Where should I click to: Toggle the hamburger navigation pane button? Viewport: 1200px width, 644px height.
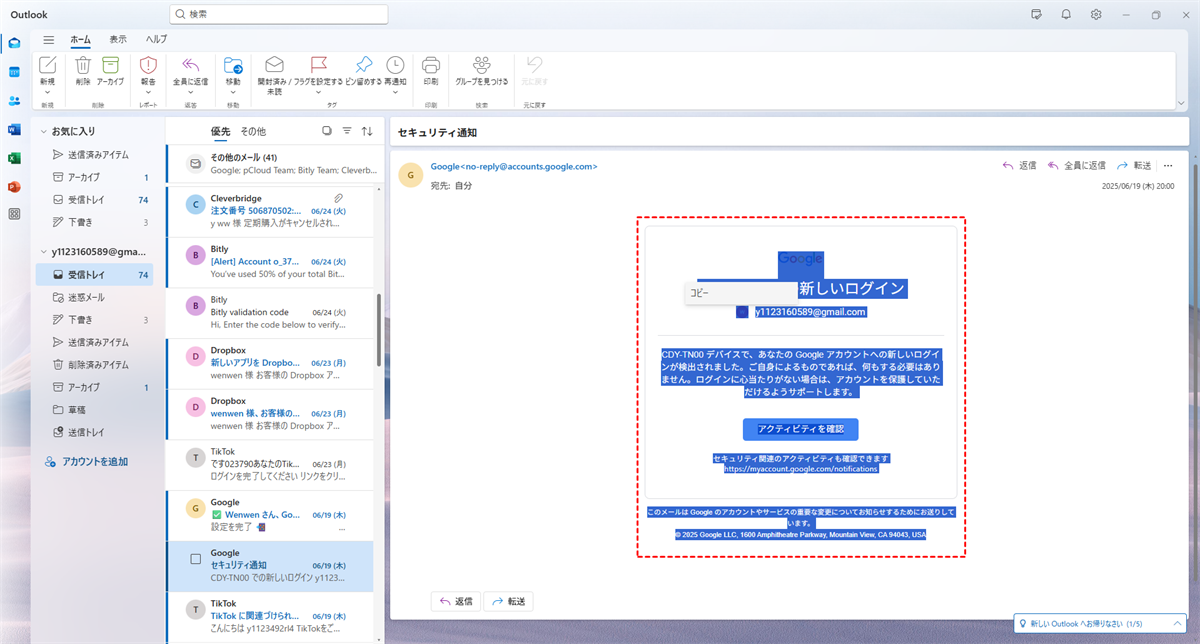click(48, 40)
